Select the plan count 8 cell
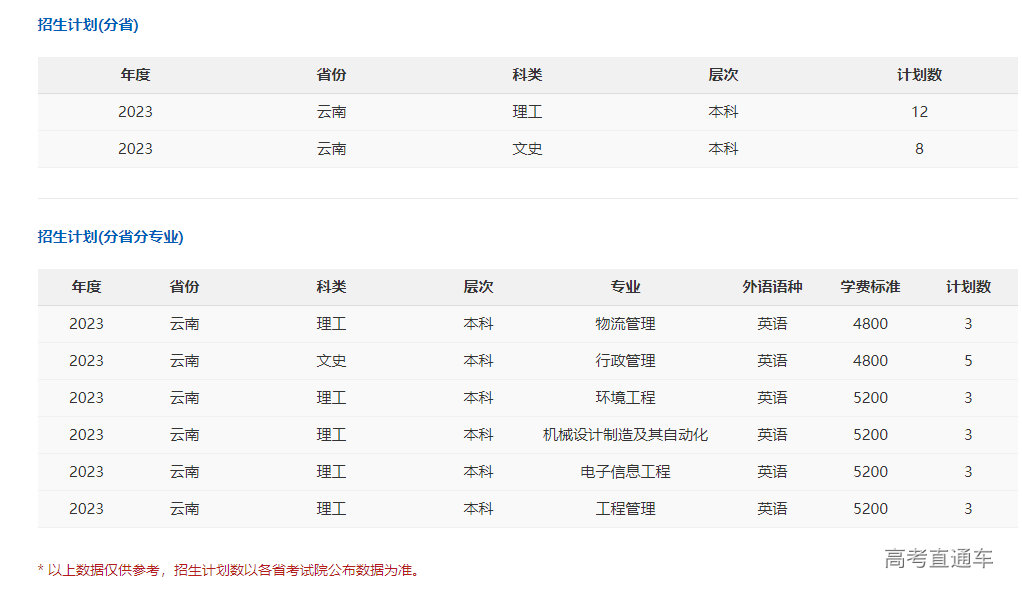 (919, 149)
